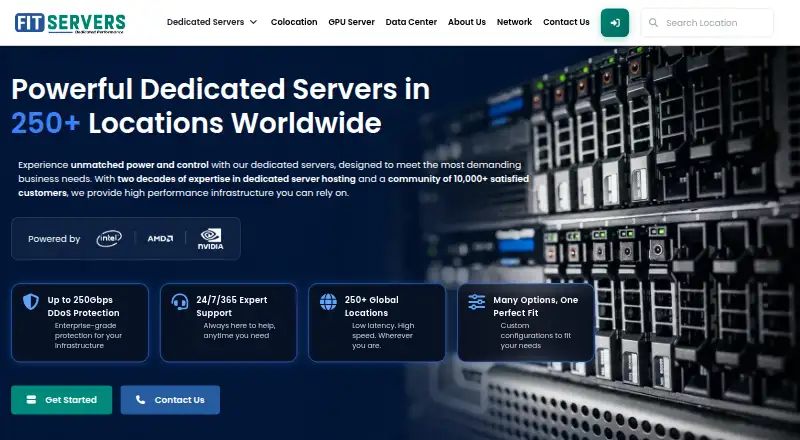Click the blue Contact Us button
The image size is (800, 440).
(170, 400)
